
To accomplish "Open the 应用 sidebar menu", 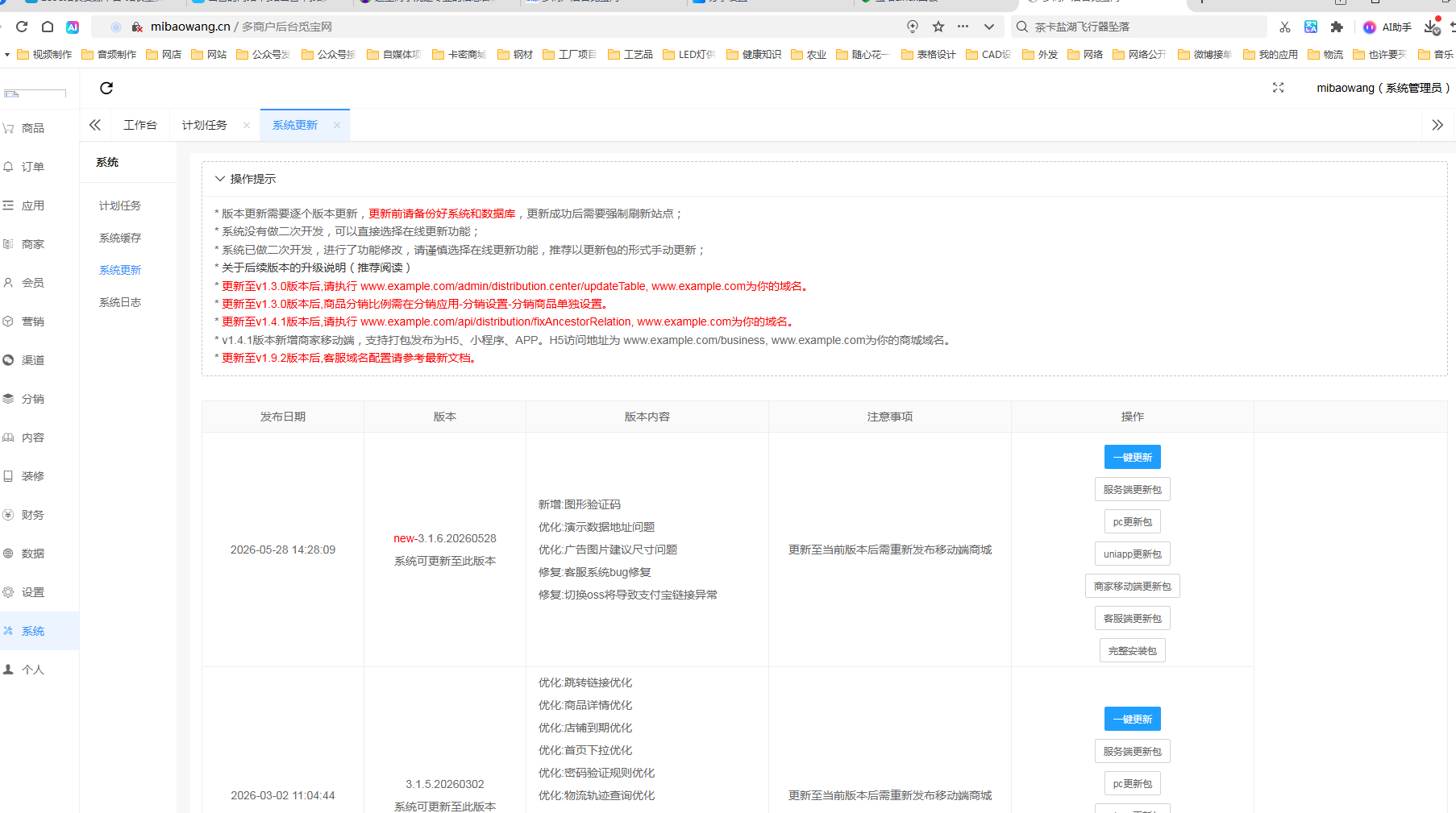I will tap(40, 205).
